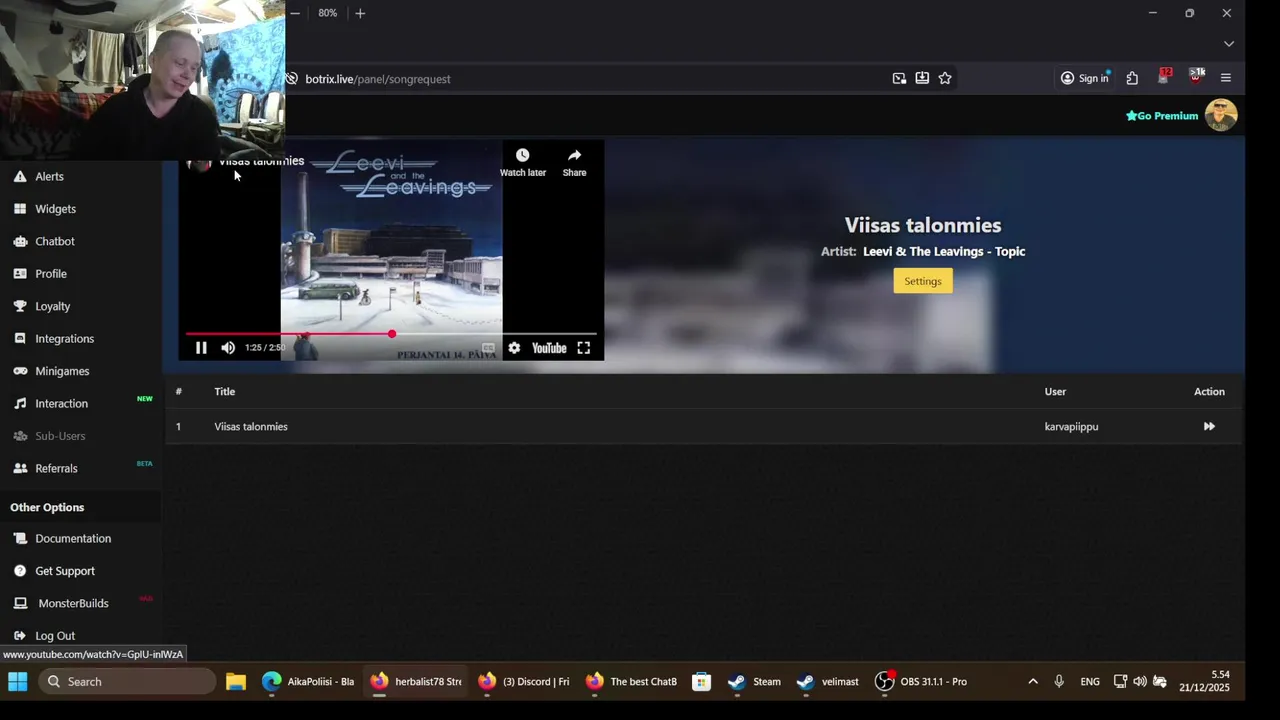Open the Alerts sidebar section
1280x720 pixels.
click(x=49, y=176)
